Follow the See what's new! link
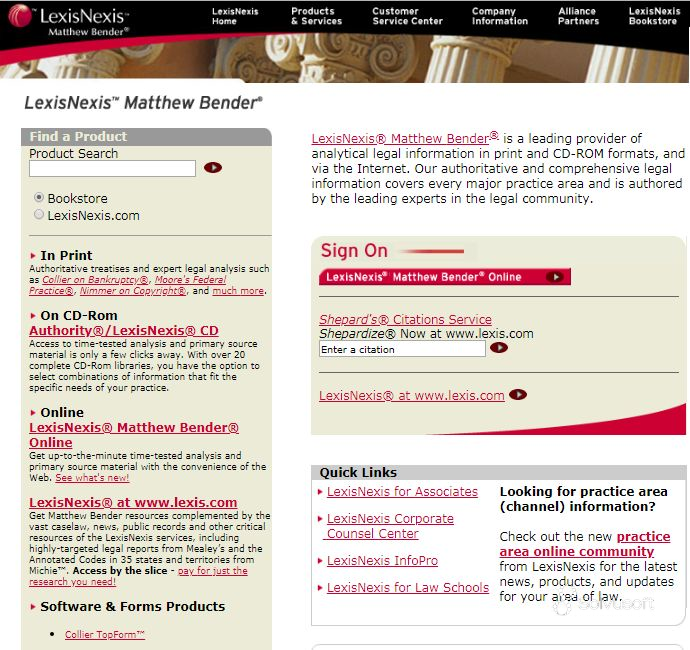This screenshot has height=650, width=690. [92, 478]
